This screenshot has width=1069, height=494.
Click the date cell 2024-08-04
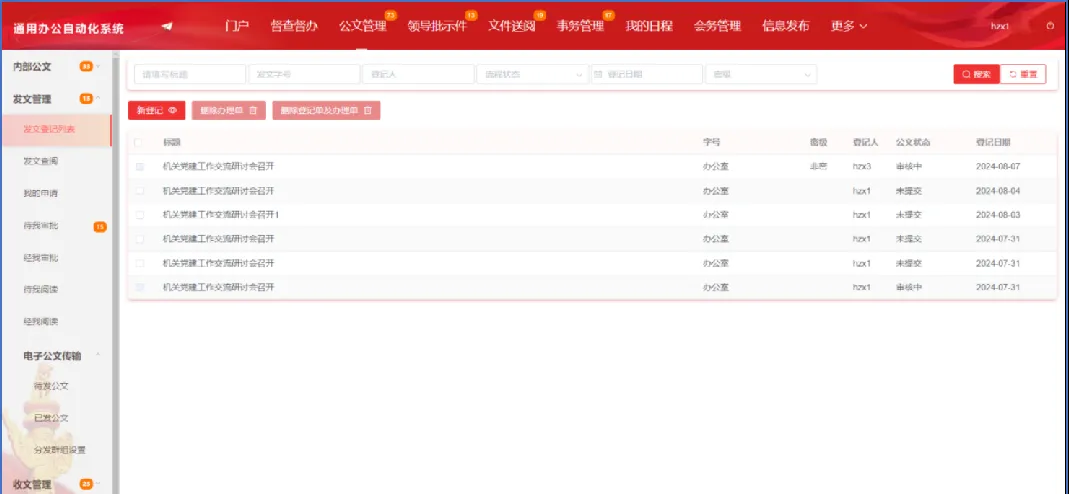[997, 191]
